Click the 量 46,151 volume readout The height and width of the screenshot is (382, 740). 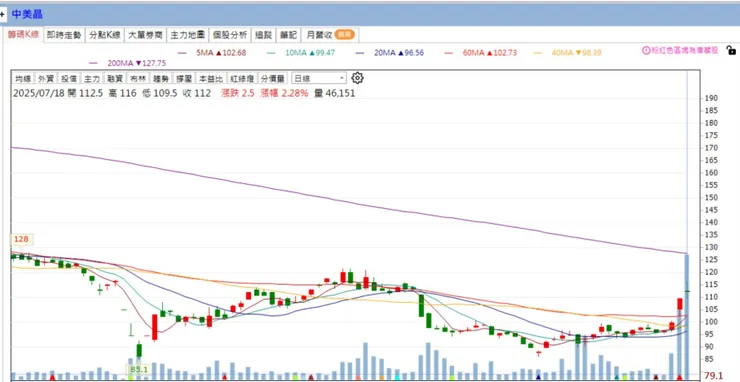coord(334,93)
